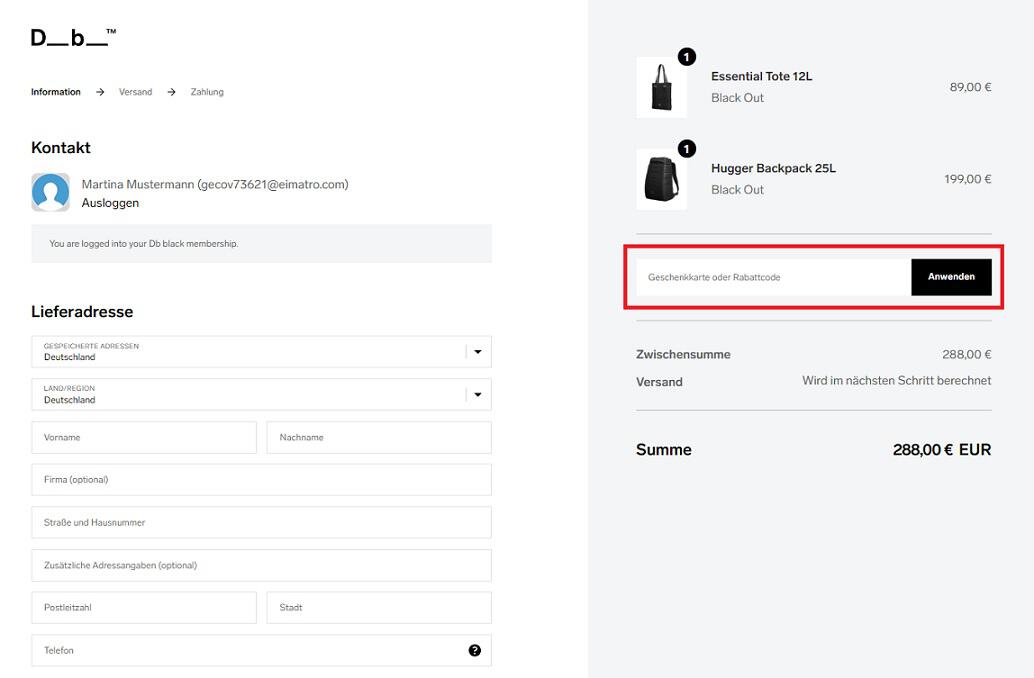The image size is (1034, 678).
Task: Click the 199,00 € price
Action: click(x=967, y=179)
